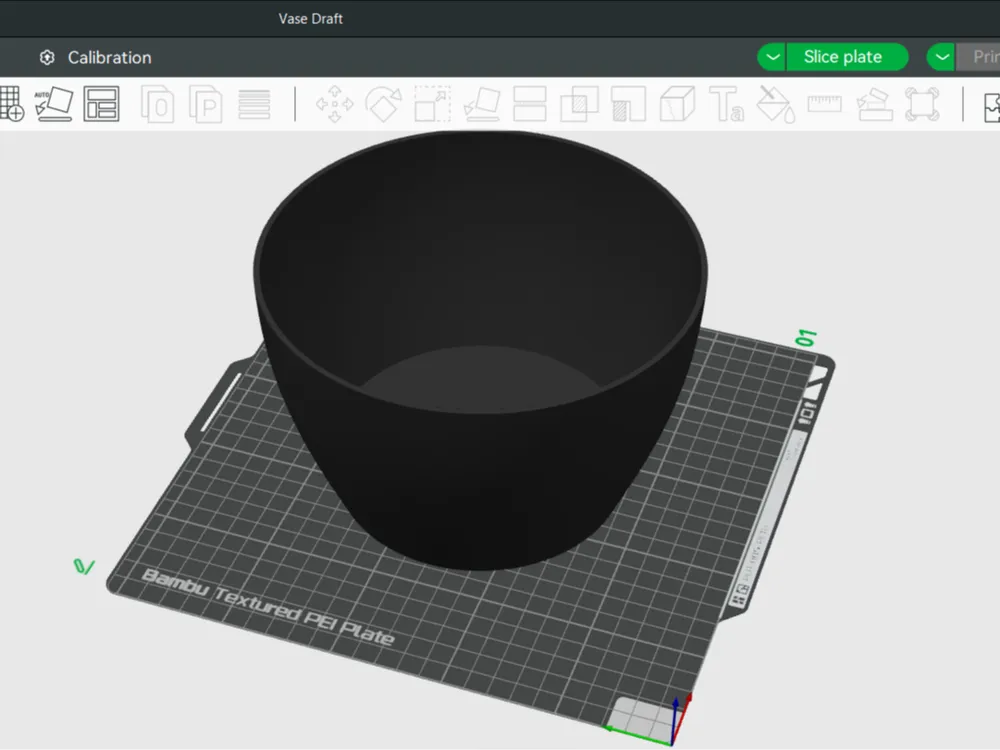Select the Move tool

coord(334,104)
